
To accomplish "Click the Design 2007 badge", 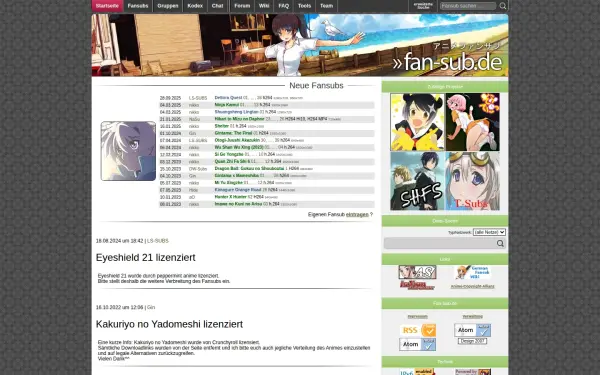I will 472,341.
